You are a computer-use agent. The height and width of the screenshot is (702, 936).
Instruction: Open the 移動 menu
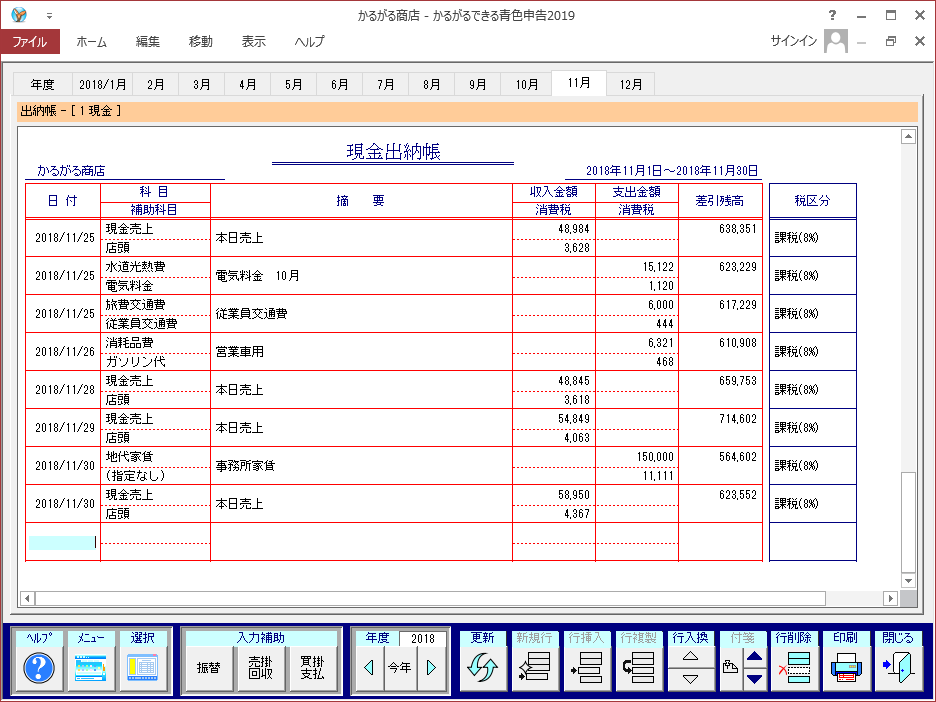pos(201,42)
